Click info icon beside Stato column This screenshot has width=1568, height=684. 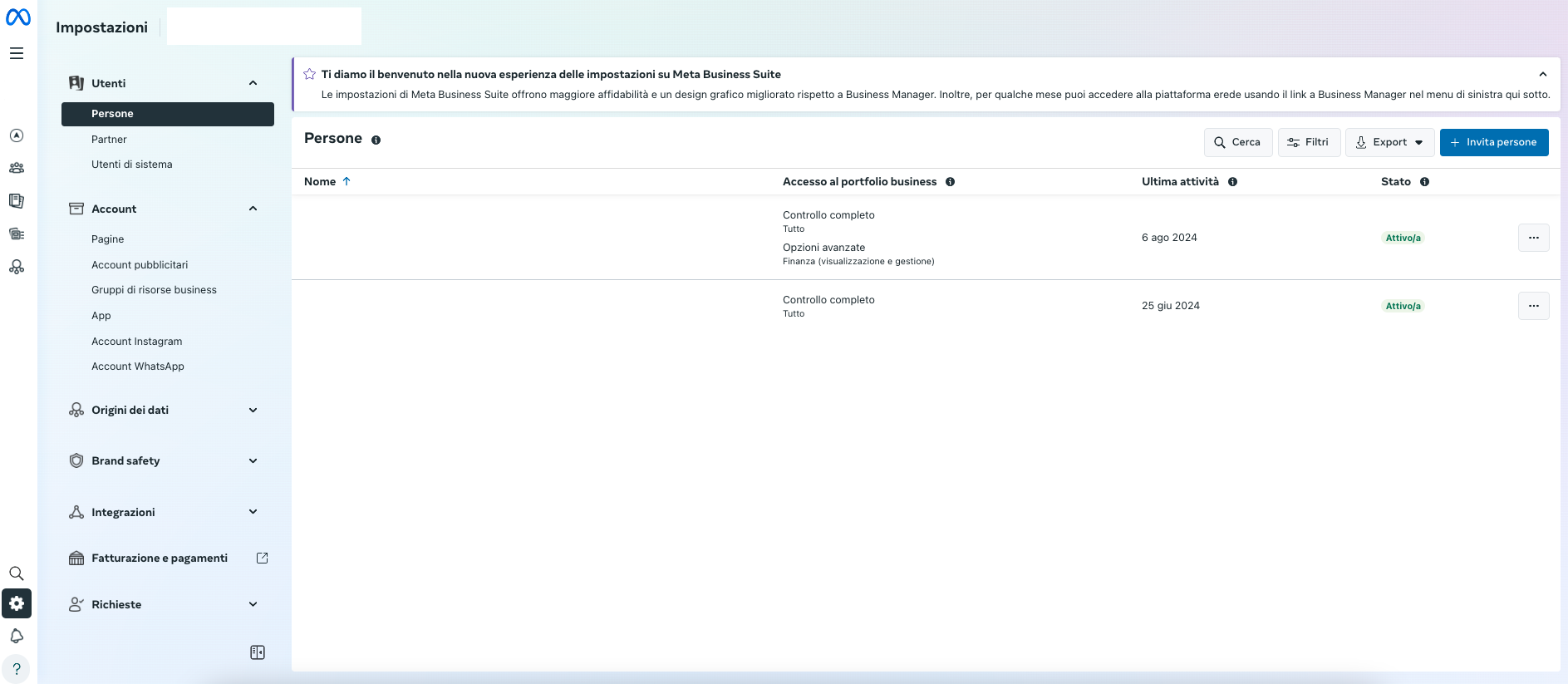1424,182
